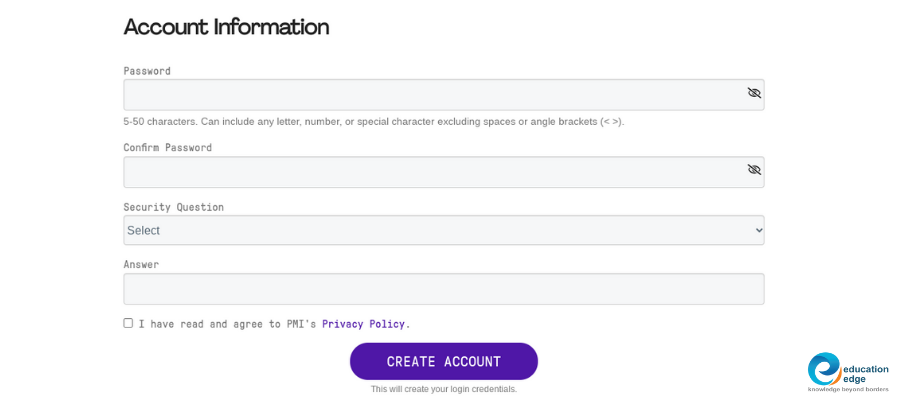Focus the Password input field
900x400 pixels.
click(430, 95)
